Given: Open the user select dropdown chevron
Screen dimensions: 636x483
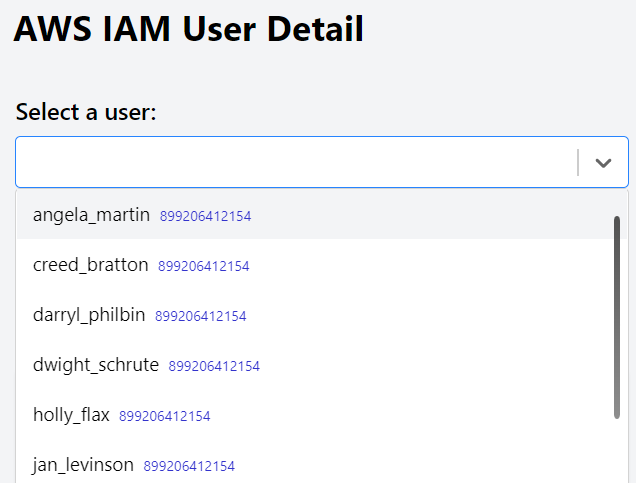Looking at the screenshot, I should [x=603, y=163].
